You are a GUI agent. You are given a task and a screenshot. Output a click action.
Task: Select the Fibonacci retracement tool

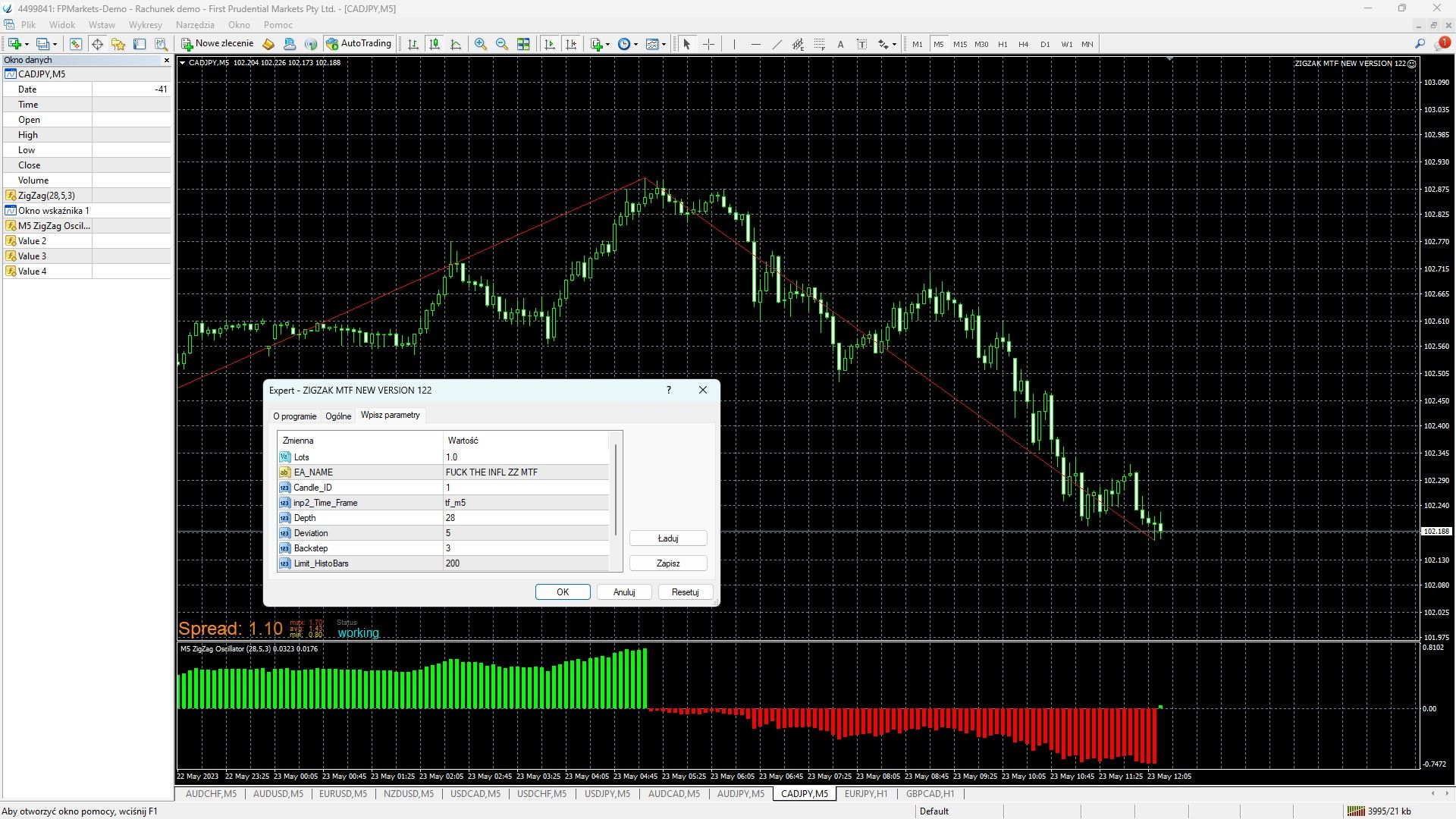tap(819, 44)
